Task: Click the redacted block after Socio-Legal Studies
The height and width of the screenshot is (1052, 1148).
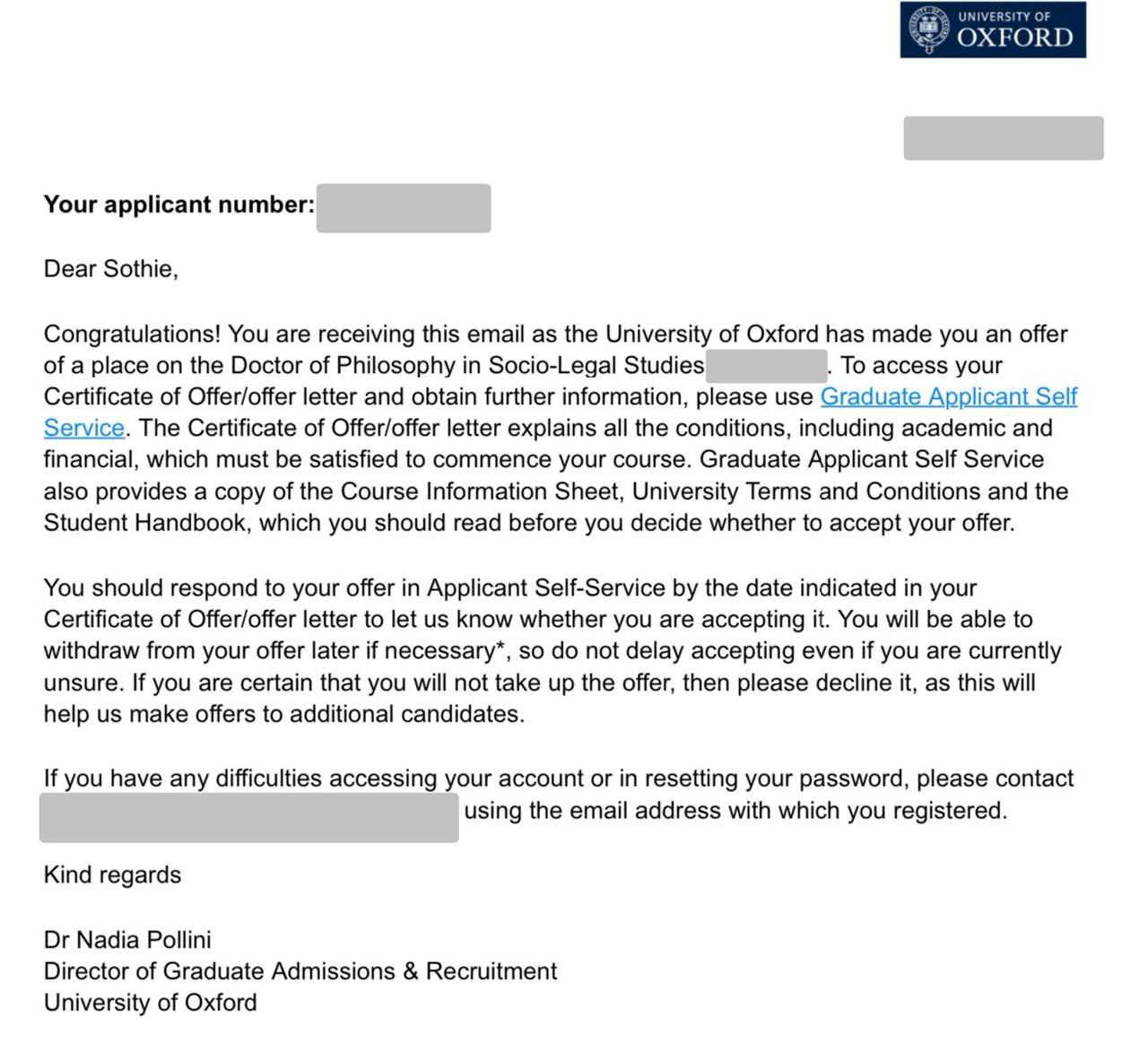Action: [x=766, y=366]
